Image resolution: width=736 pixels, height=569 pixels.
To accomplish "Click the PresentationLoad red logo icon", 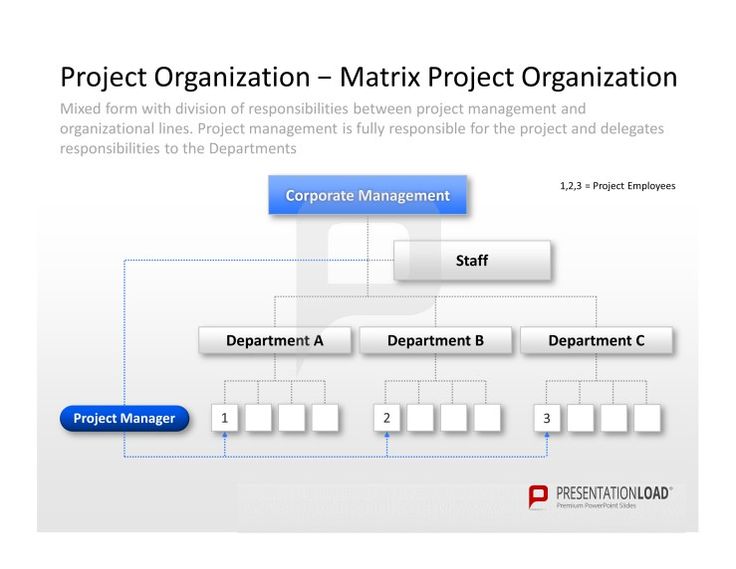I will [x=538, y=497].
